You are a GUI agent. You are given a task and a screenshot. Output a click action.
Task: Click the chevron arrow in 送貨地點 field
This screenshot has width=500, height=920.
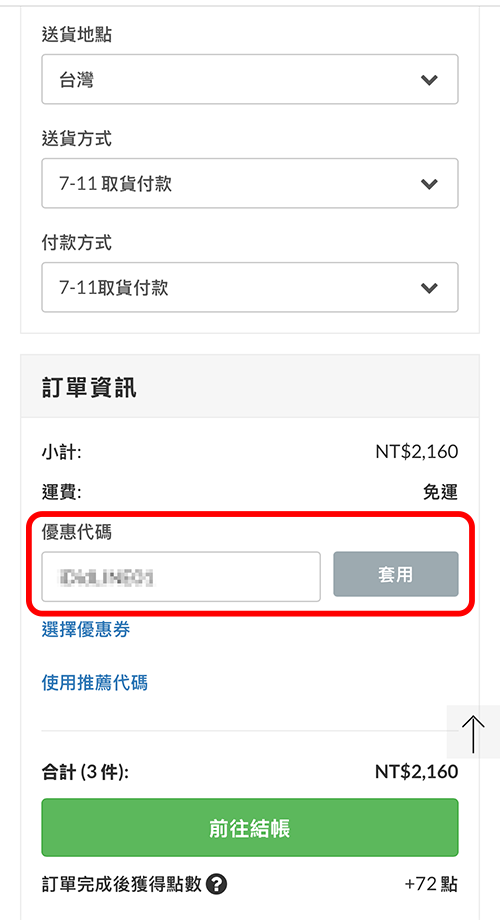[x=430, y=80]
